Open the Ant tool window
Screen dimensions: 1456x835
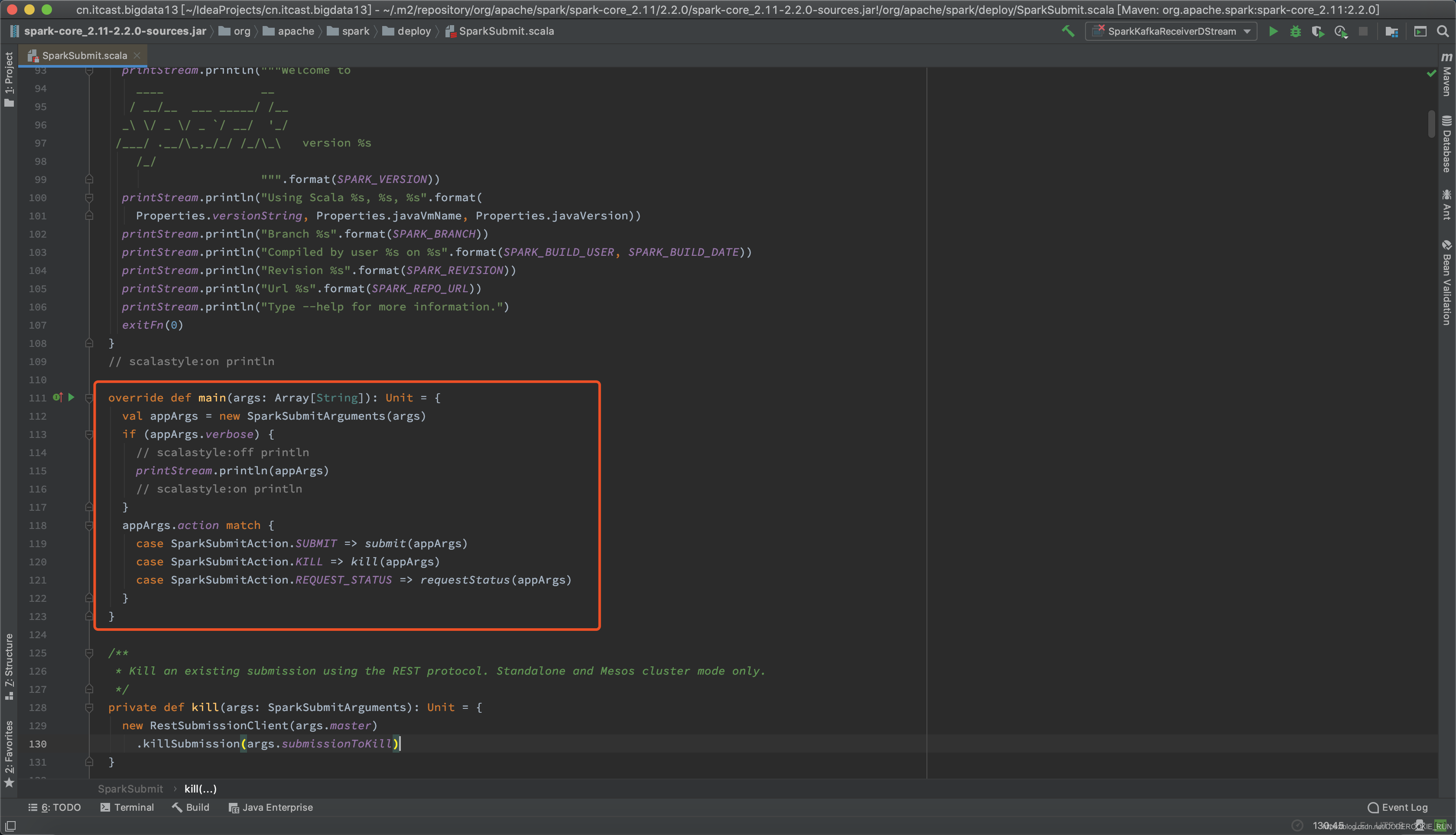pos(1447,204)
